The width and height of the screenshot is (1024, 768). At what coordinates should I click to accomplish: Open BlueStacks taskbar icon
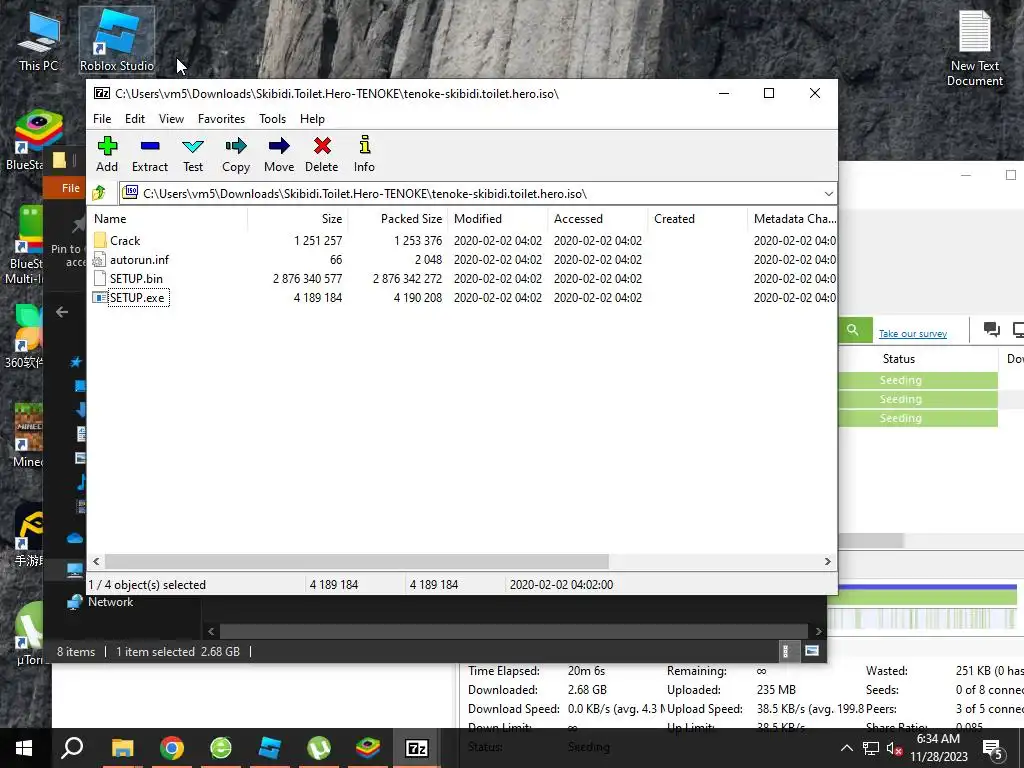[368, 748]
